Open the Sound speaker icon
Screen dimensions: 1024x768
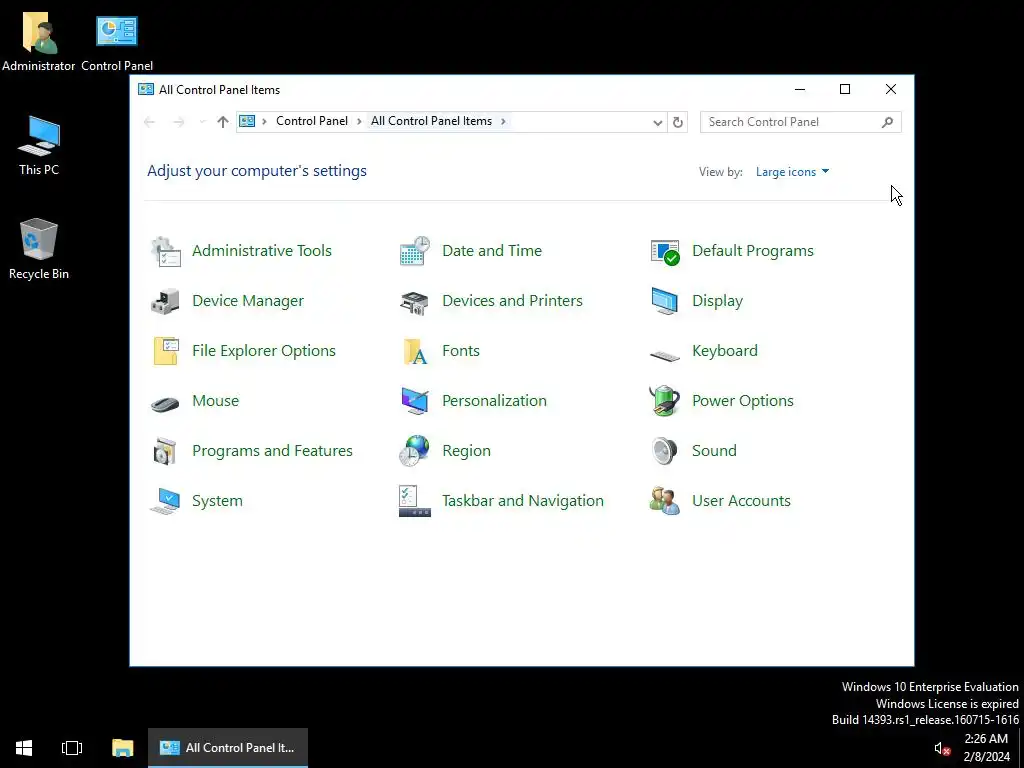pyautogui.click(x=665, y=451)
